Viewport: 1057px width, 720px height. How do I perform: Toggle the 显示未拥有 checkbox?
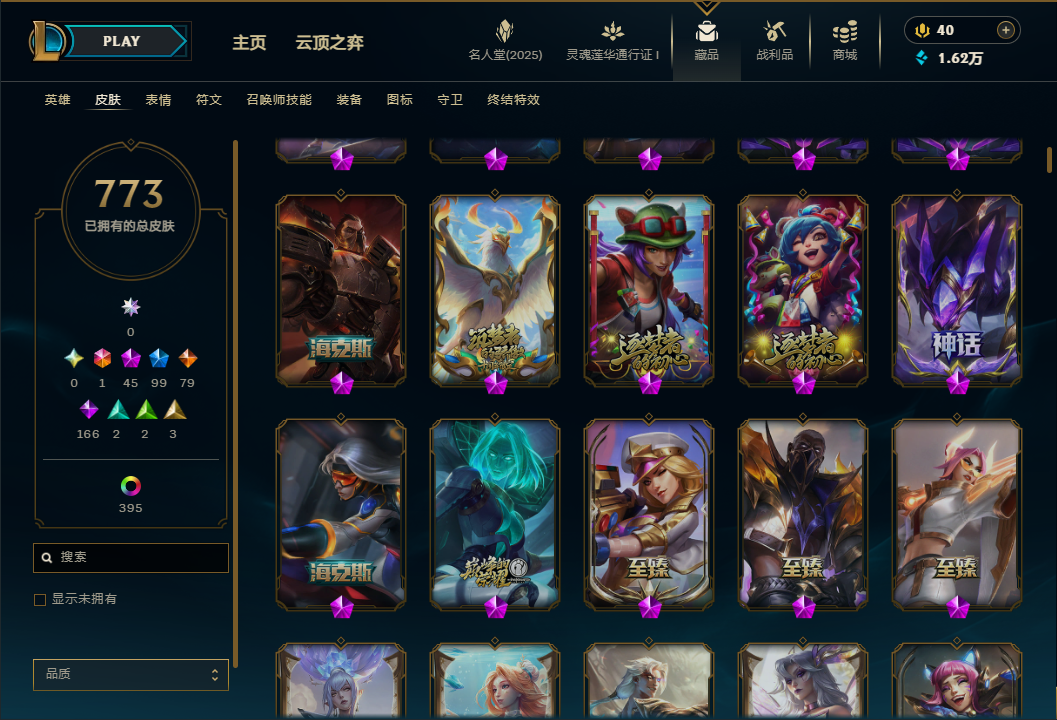40,599
